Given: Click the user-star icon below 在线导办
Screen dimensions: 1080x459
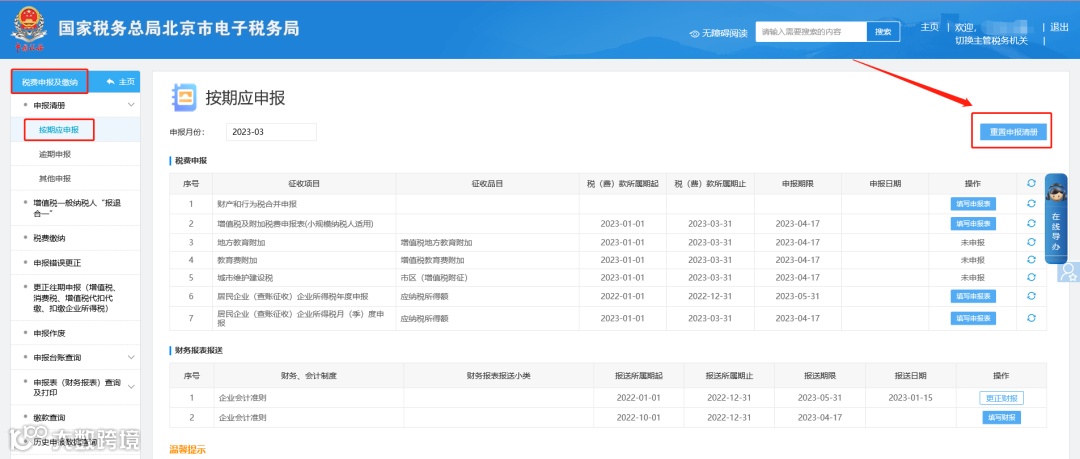Looking at the screenshot, I should [x=1069, y=272].
